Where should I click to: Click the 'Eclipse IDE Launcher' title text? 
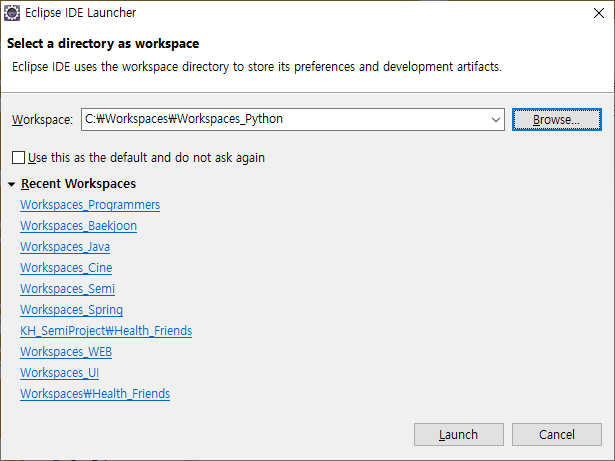pos(80,13)
